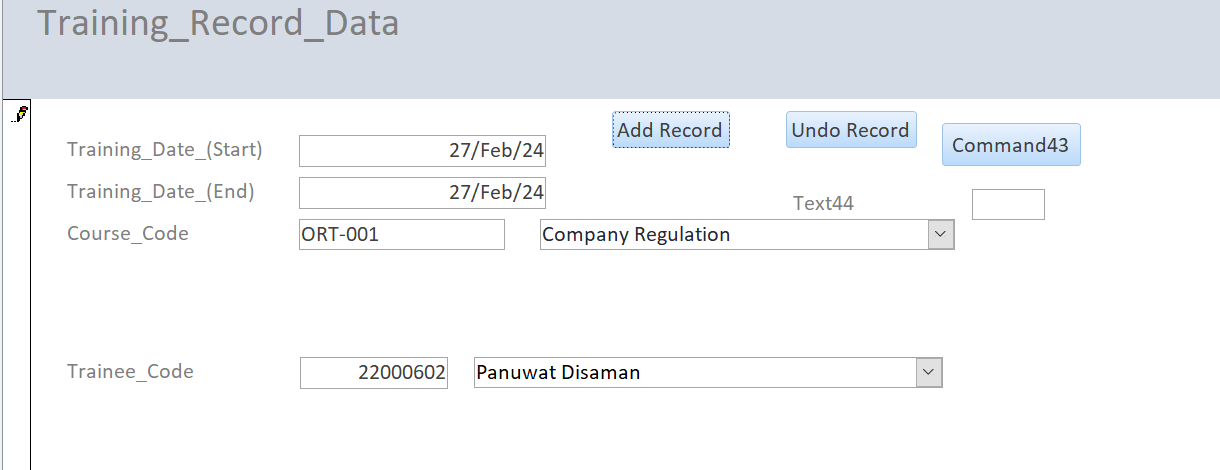Click the Undo Record button
Viewport: 1220px width, 470px height.
coord(851,130)
